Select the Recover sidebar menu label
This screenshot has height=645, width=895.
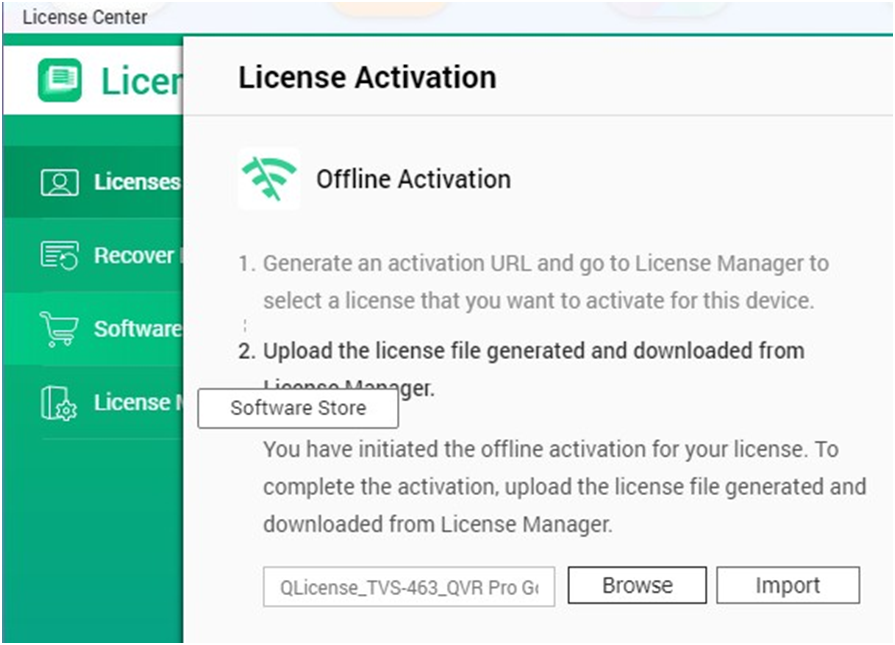(134, 256)
